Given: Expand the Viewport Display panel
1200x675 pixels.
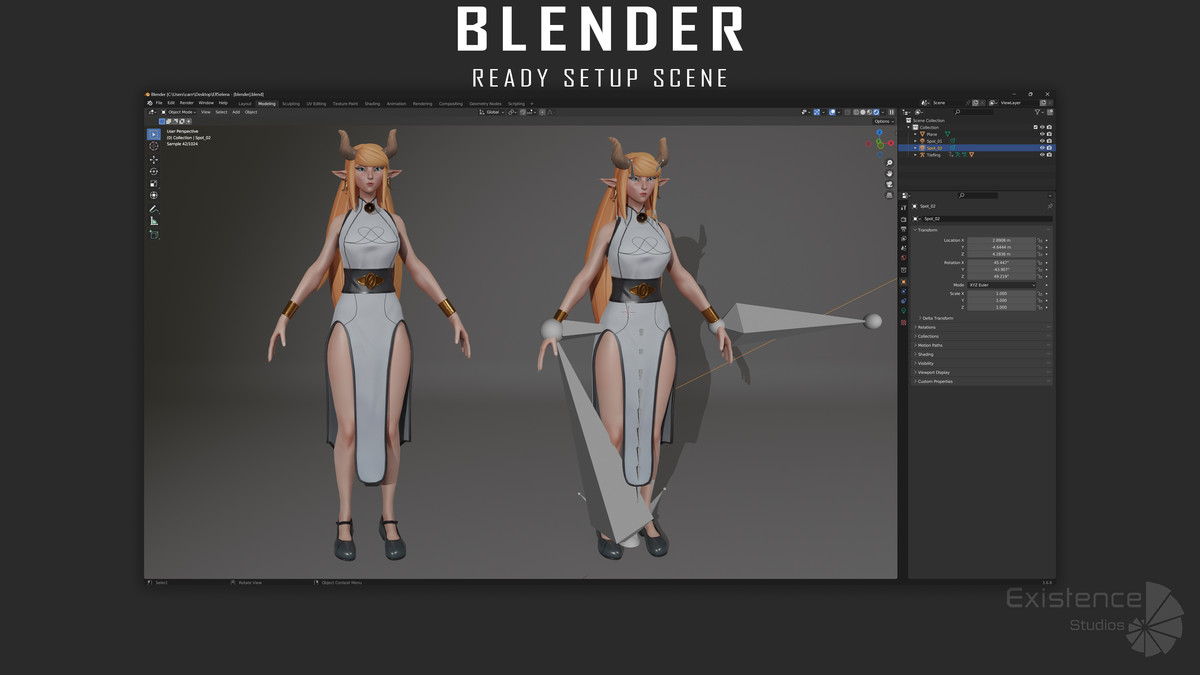Looking at the screenshot, I should click(x=933, y=372).
